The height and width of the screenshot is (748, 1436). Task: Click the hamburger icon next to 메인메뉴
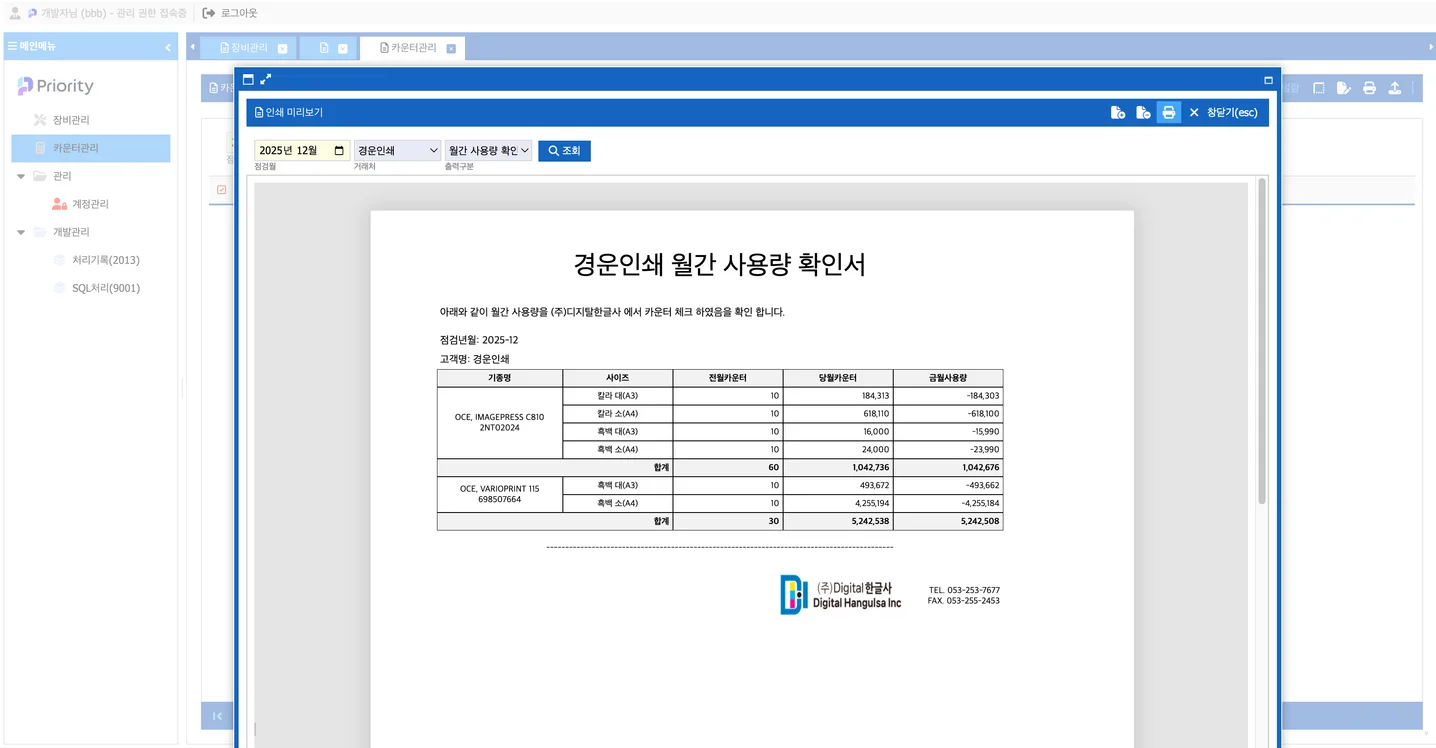tap(12, 46)
